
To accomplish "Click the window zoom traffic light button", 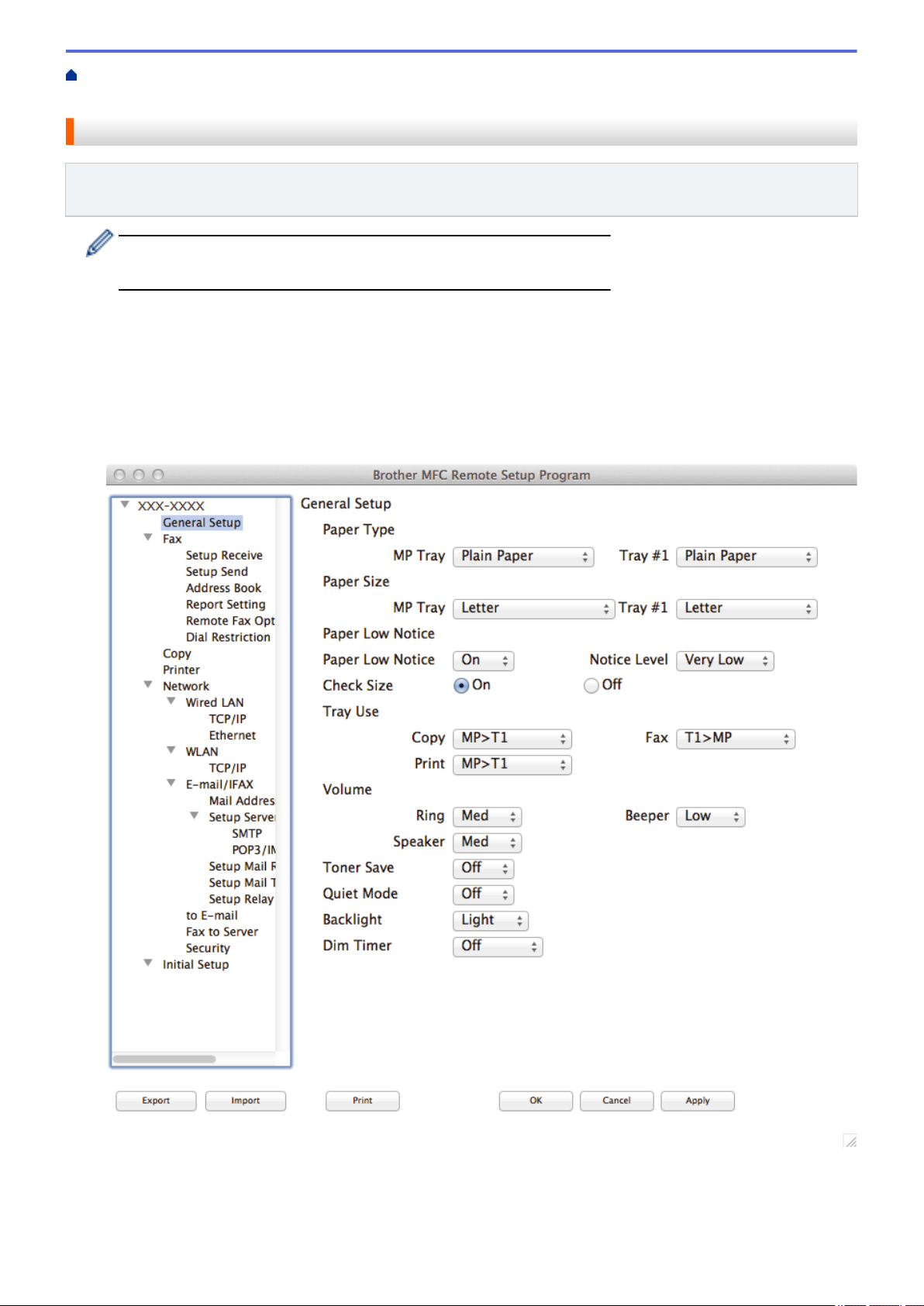I will [x=158, y=474].
